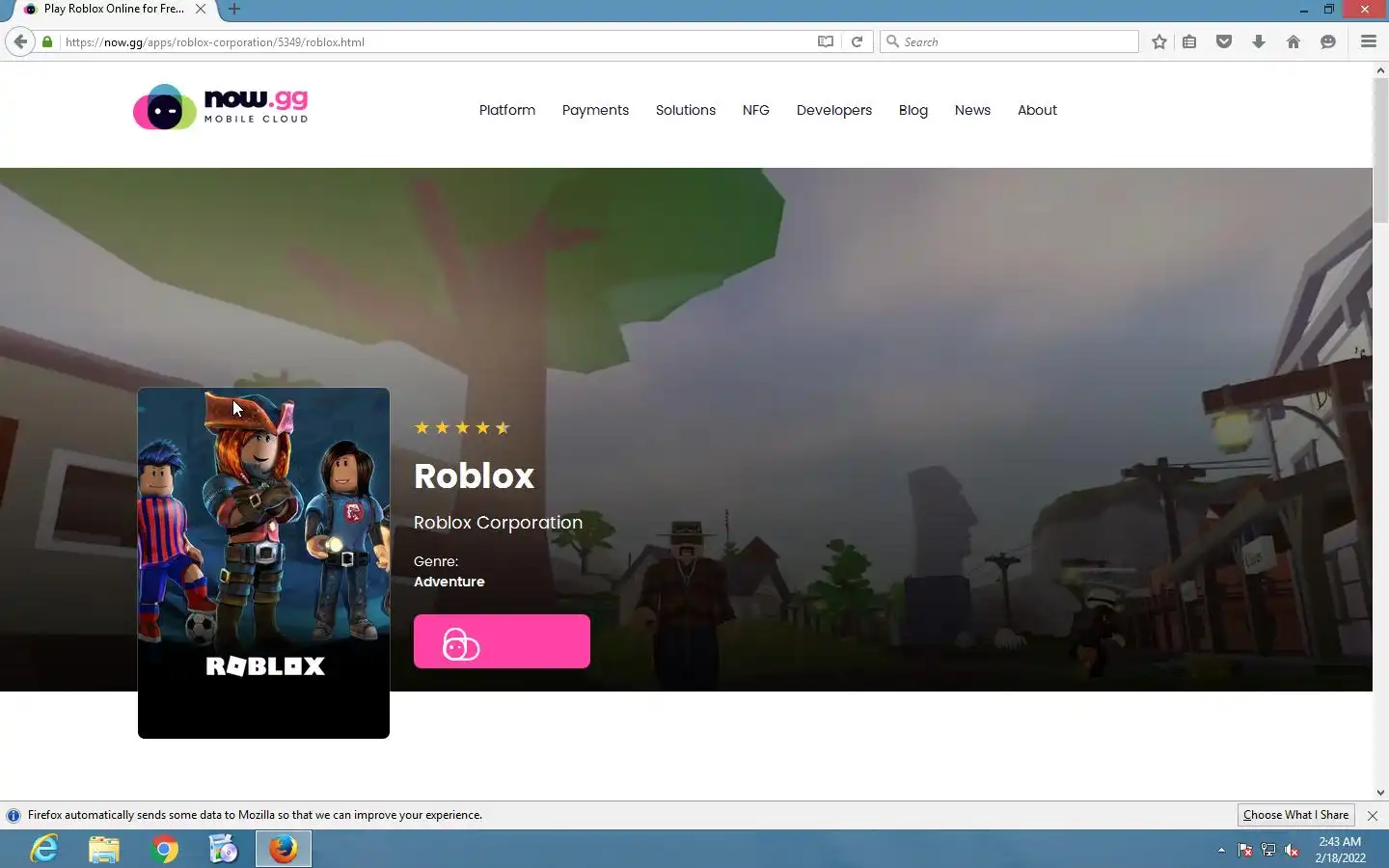Click the vertical scrollbar thumb
The image size is (1389, 868).
pyautogui.click(x=1380, y=150)
